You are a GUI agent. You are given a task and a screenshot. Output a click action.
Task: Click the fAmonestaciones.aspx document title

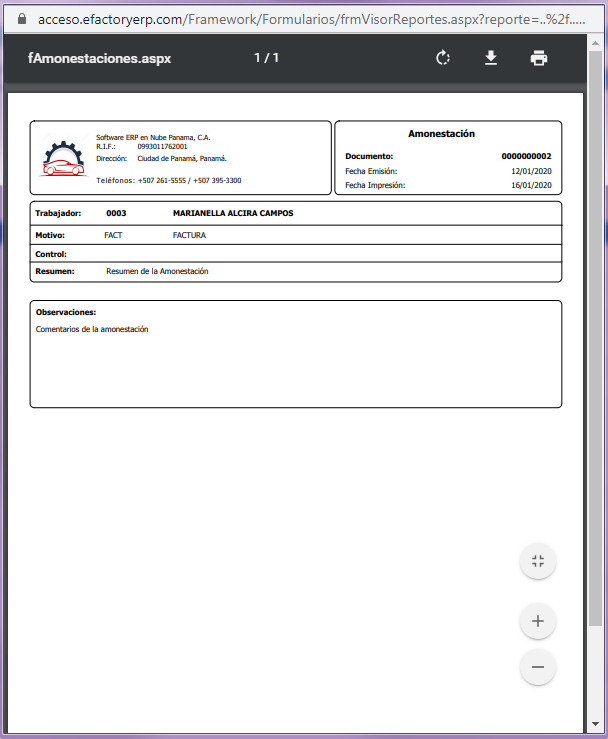pos(99,58)
